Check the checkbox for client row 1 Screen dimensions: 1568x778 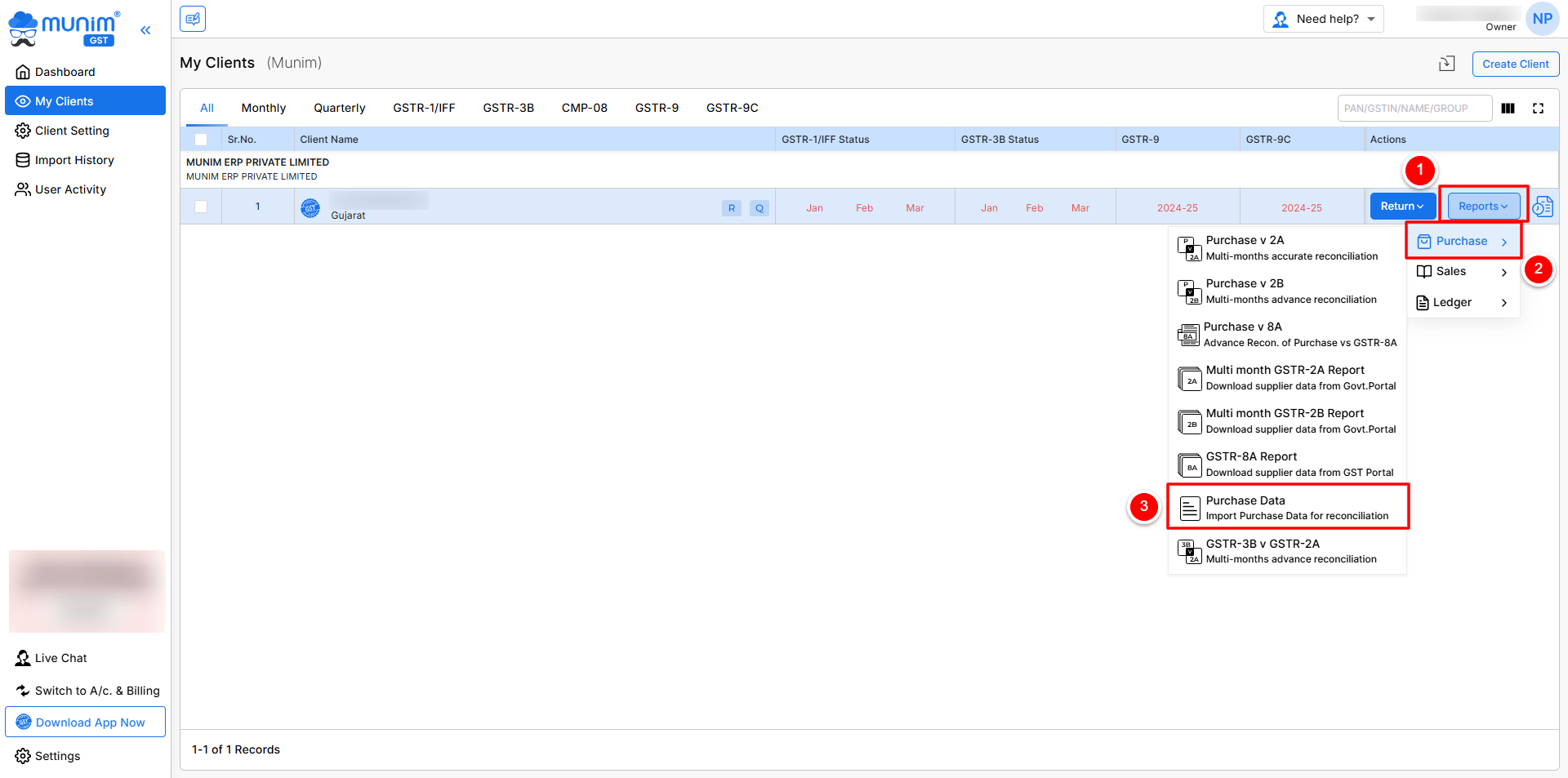pyautogui.click(x=201, y=207)
